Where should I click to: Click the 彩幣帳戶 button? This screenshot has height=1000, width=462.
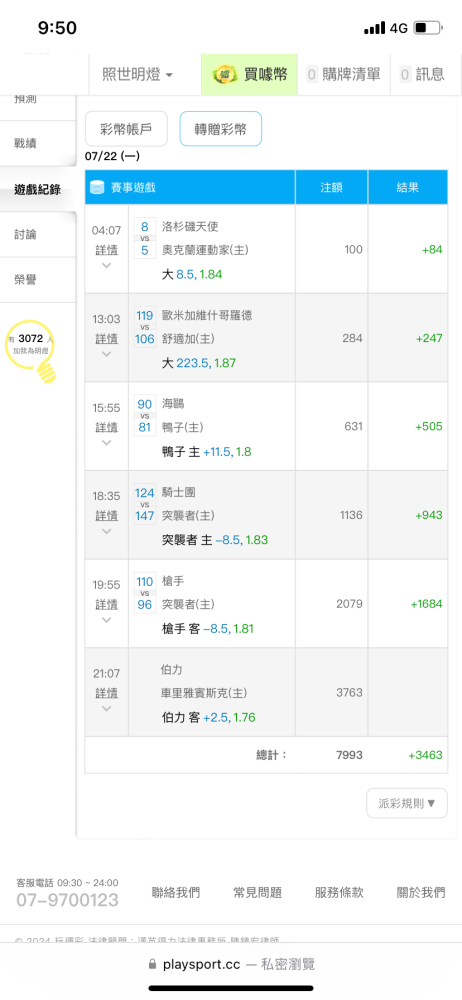click(x=126, y=129)
